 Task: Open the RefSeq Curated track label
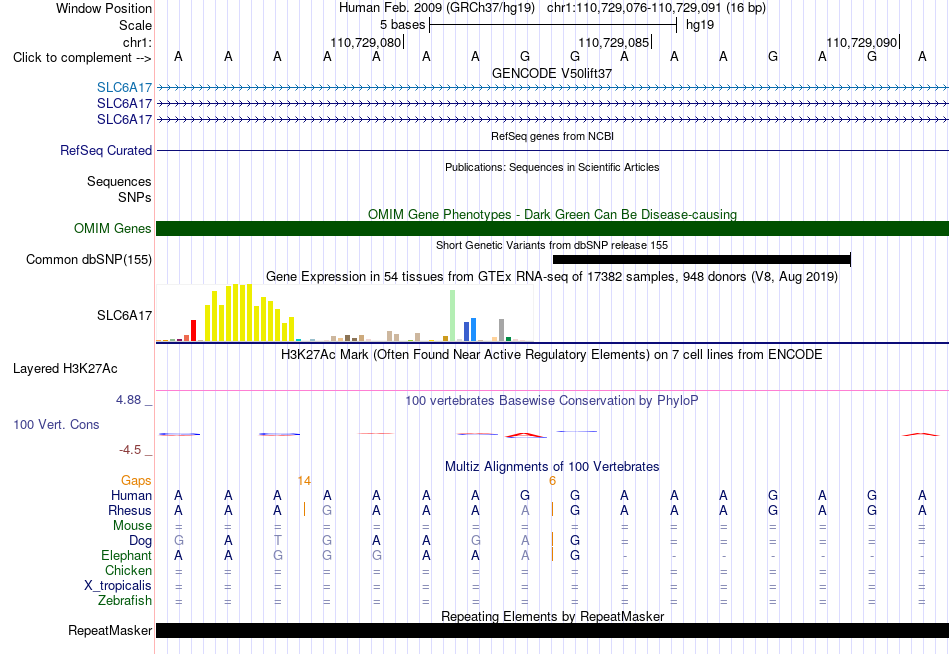[x=106, y=150]
